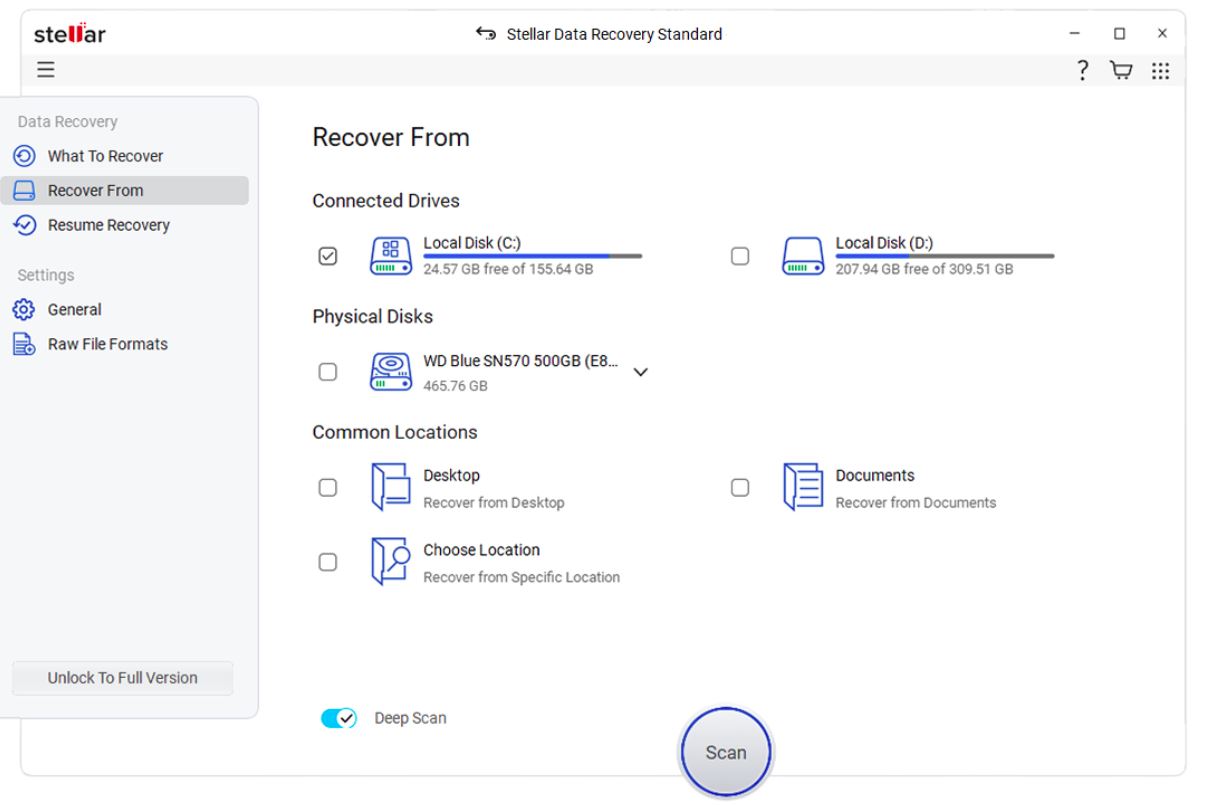Screen dimensions: 1205x805
Task: Maximize the Stellar window
Action: 1119,34
